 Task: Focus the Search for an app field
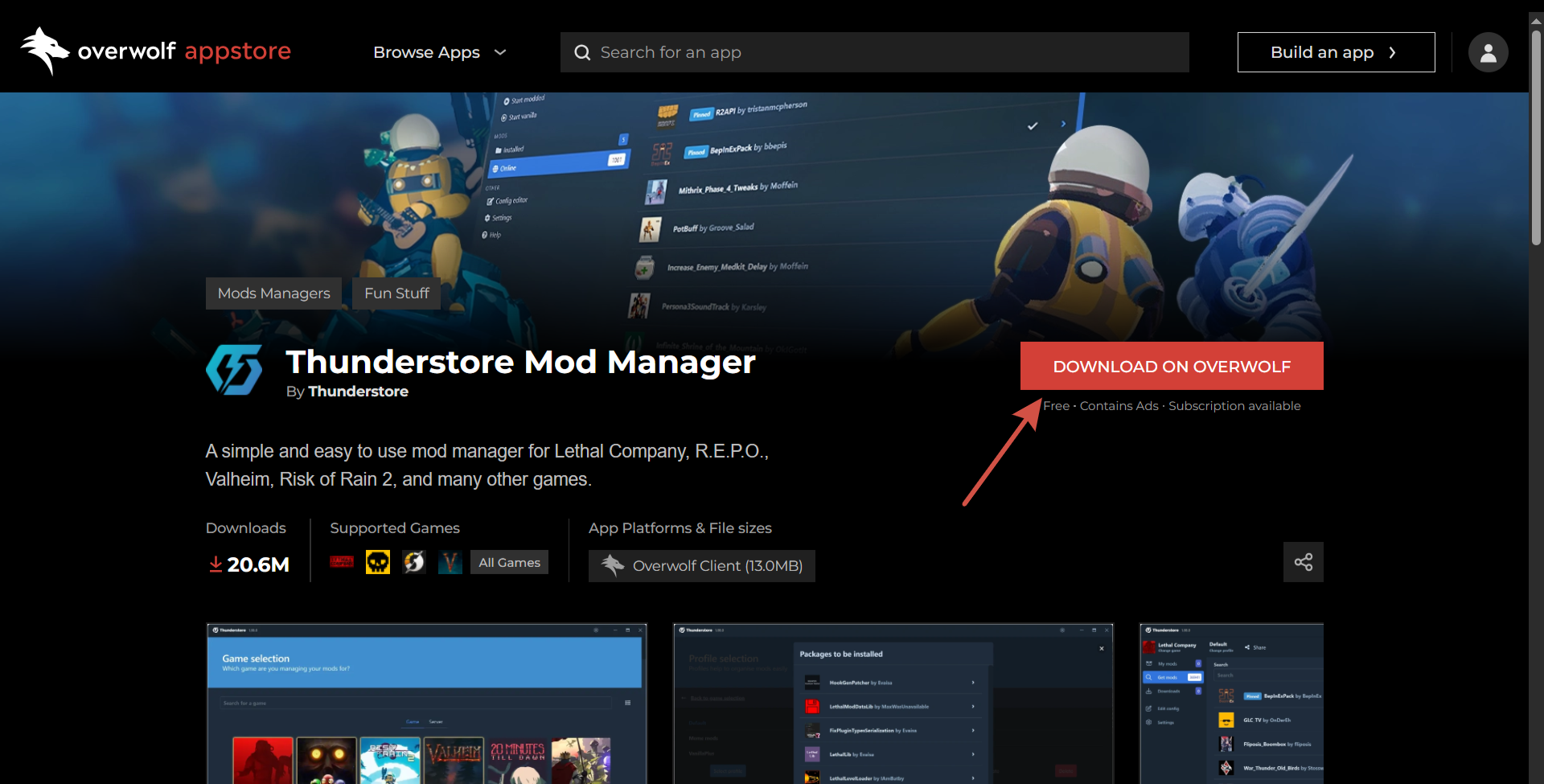(874, 52)
